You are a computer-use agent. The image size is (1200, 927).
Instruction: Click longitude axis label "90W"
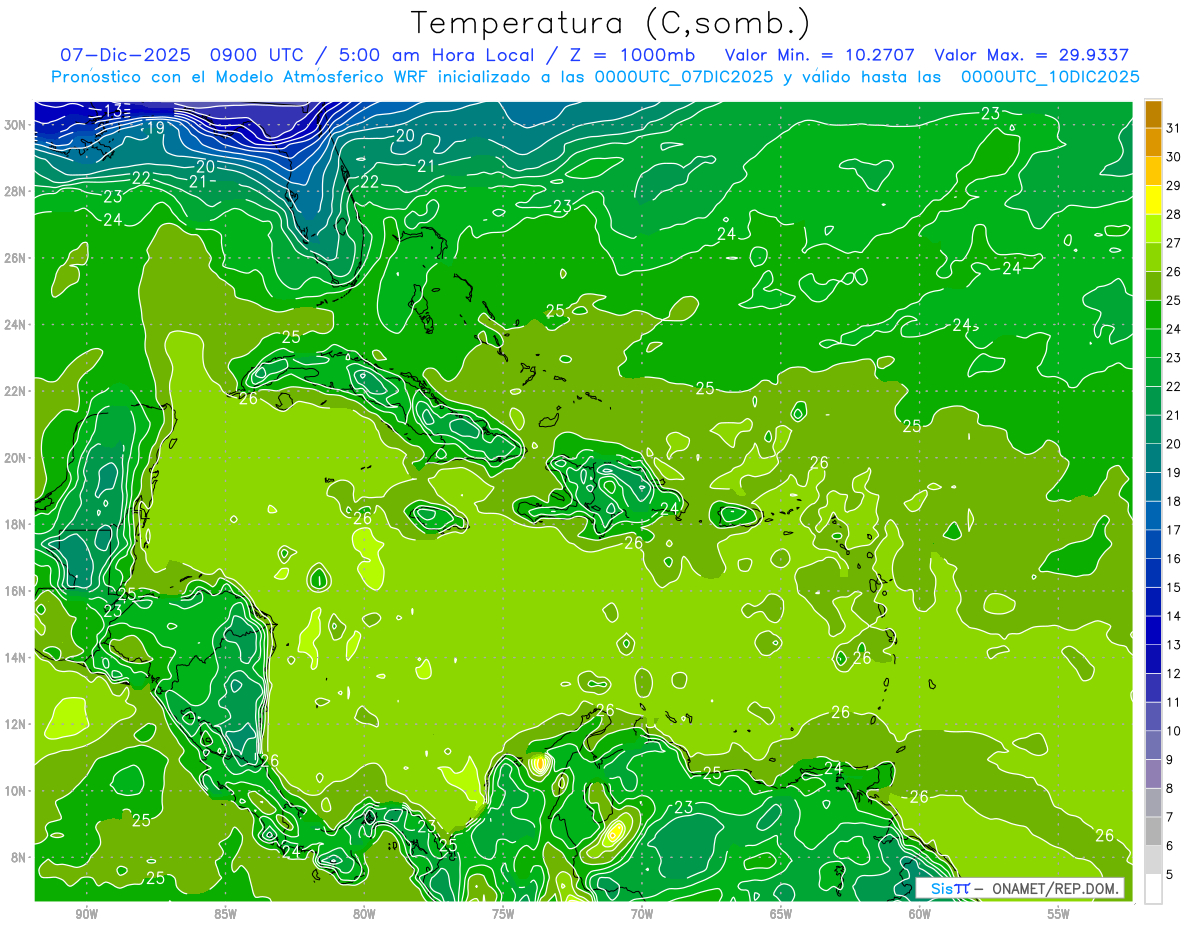click(87, 914)
